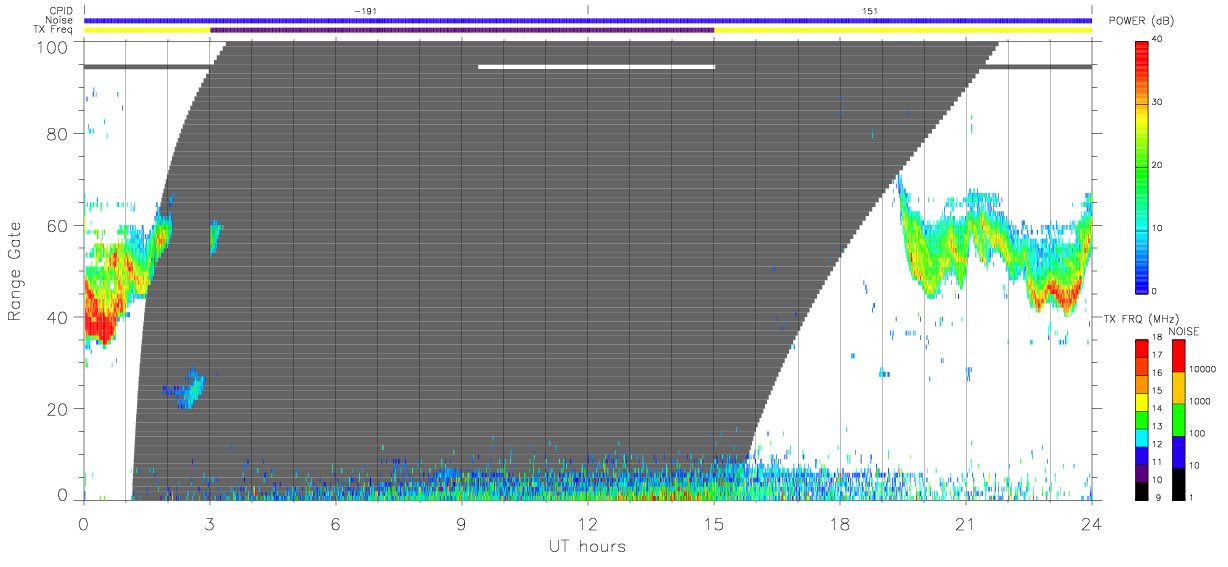Image resolution: width=1228 pixels, height=567 pixels.
Task: Click the 30 label on POWER colorbar
Action: (x=1157, y=102)
